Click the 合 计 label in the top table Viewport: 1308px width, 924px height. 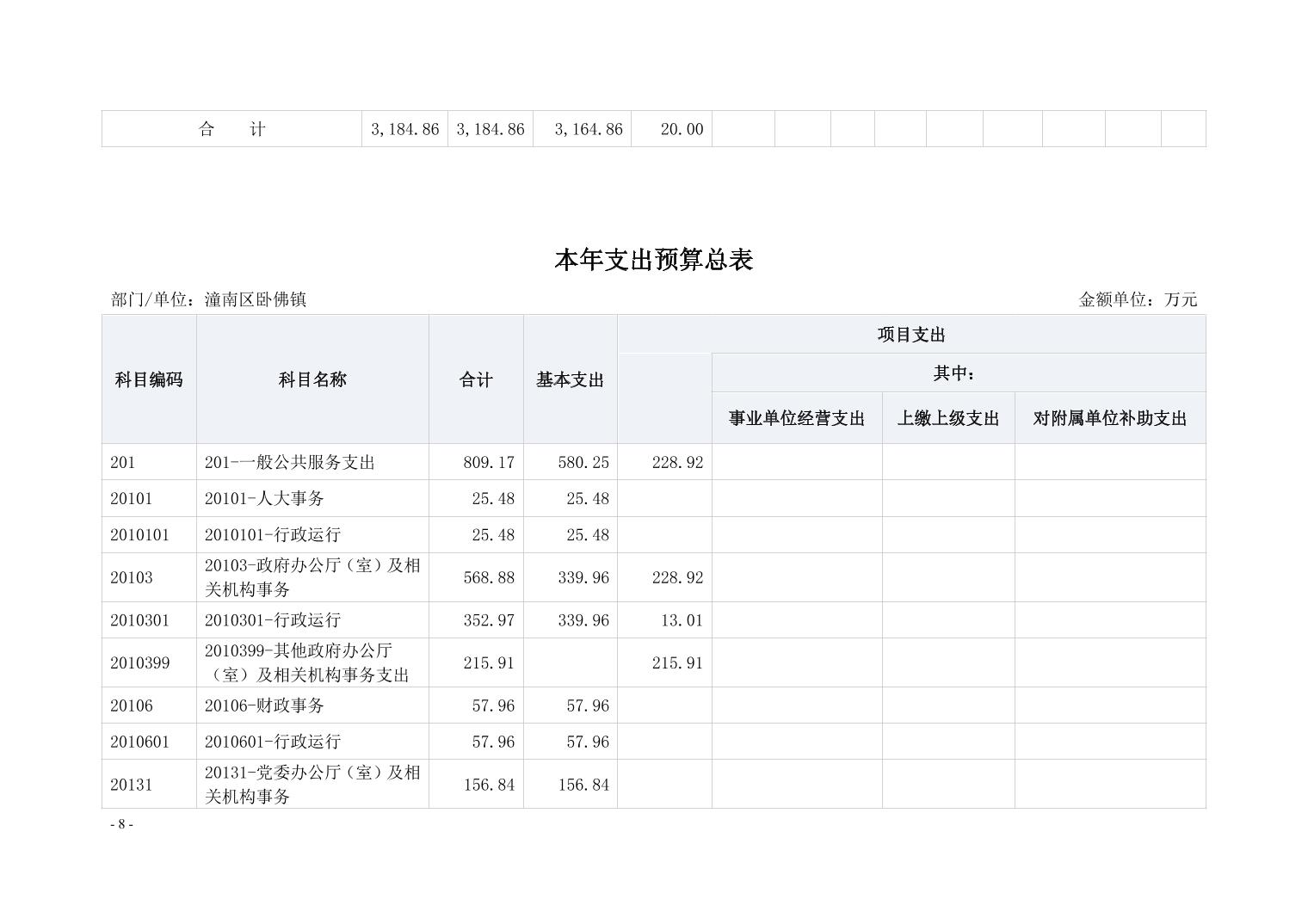231,129
